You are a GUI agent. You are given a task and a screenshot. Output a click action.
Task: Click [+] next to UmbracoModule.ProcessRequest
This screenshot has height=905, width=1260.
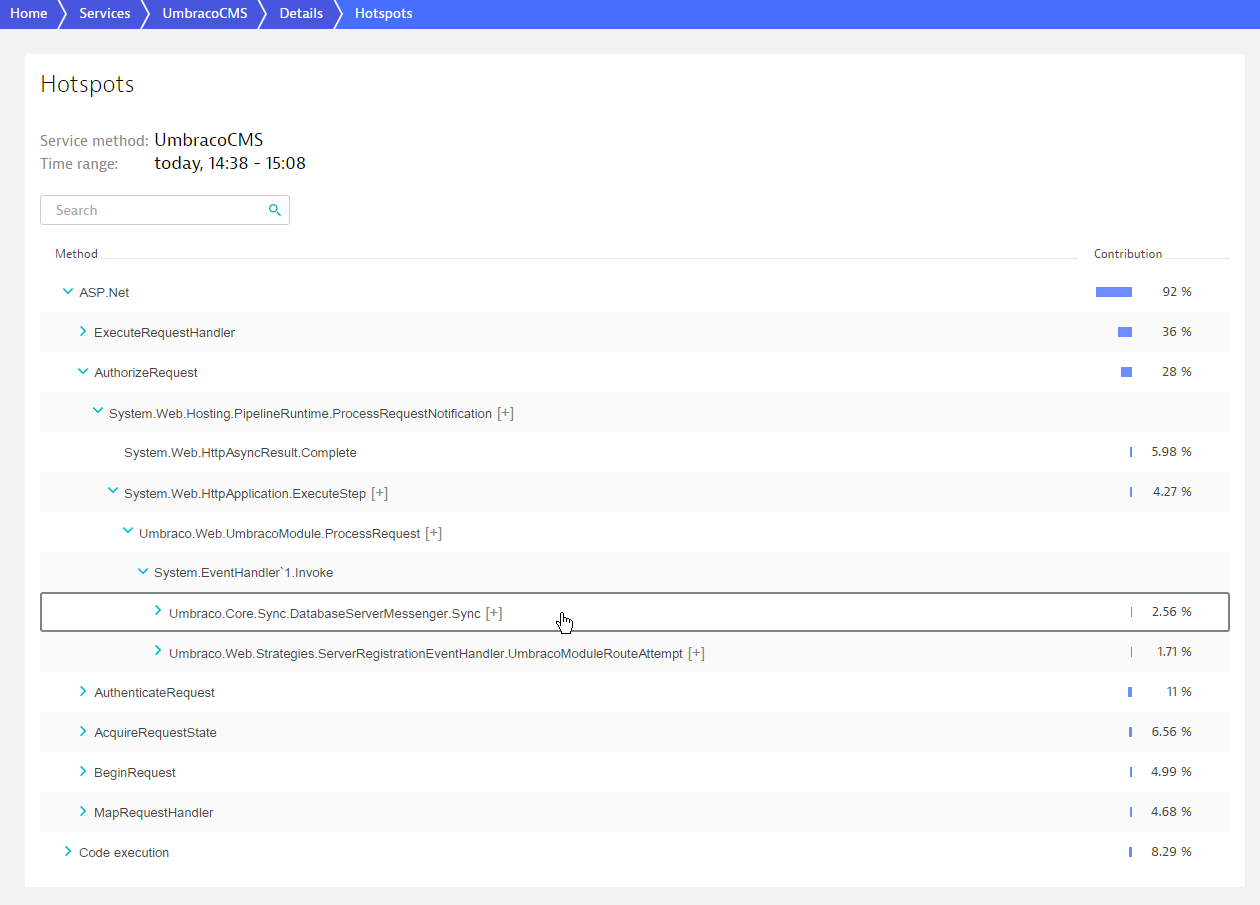[434, 533]
